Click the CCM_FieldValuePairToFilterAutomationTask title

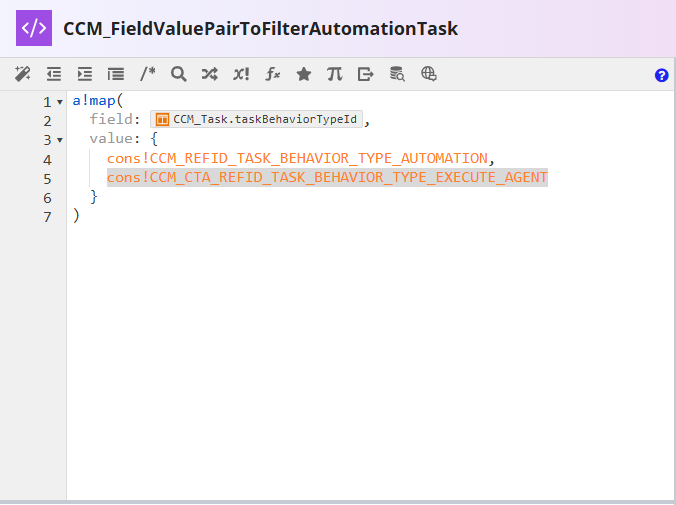[260, 29]
